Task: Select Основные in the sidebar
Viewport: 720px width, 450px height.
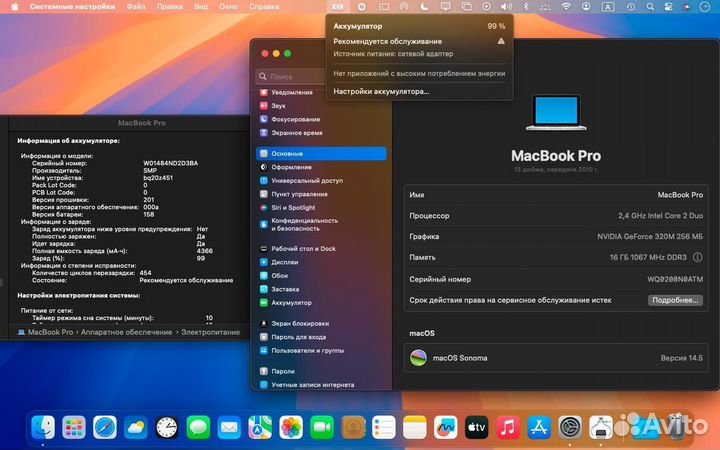Action: [x=321, y=153]
